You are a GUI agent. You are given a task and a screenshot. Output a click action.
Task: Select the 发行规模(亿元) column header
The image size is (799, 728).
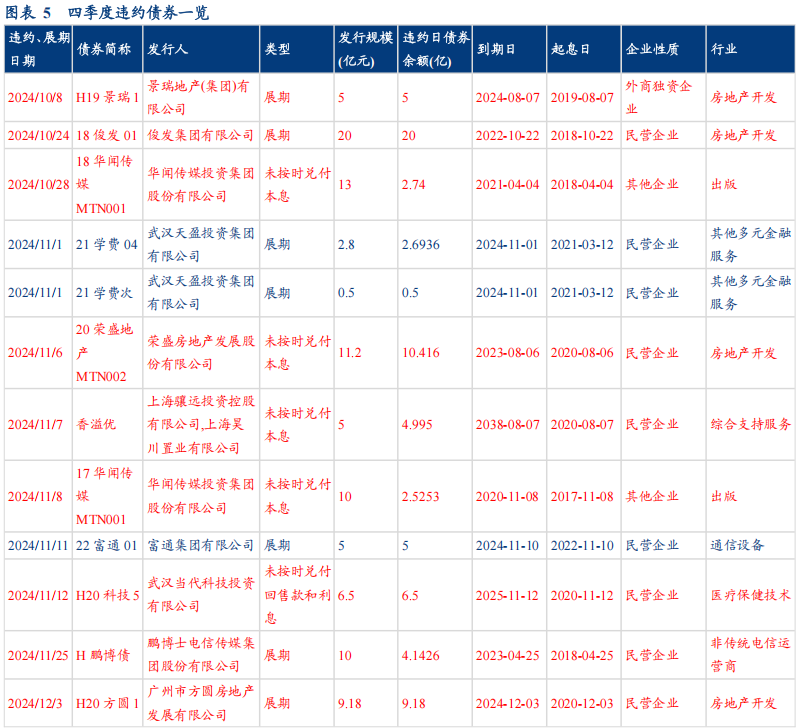coord(365,49)
